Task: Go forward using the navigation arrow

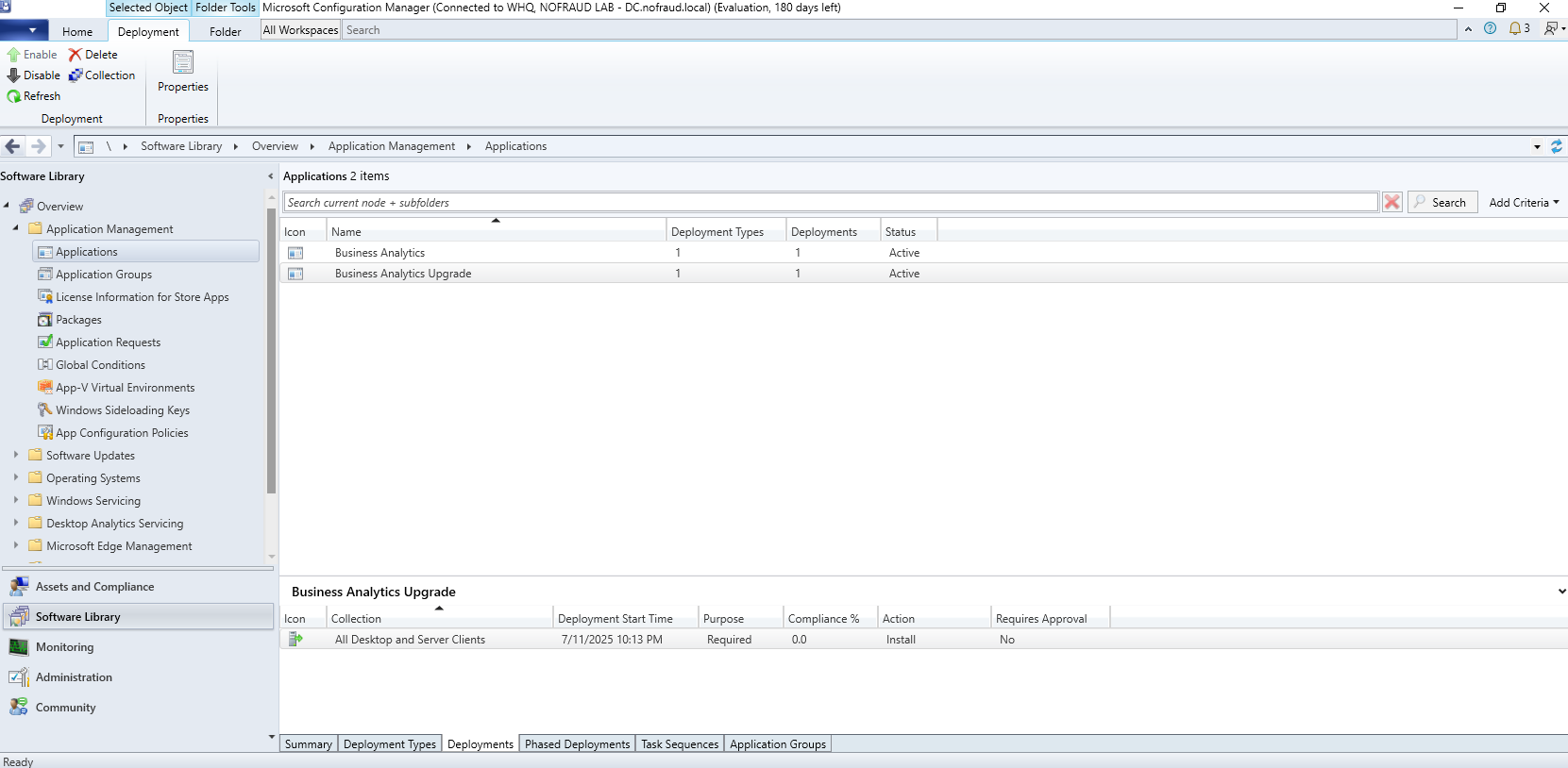Action: [x=38, y=146]
